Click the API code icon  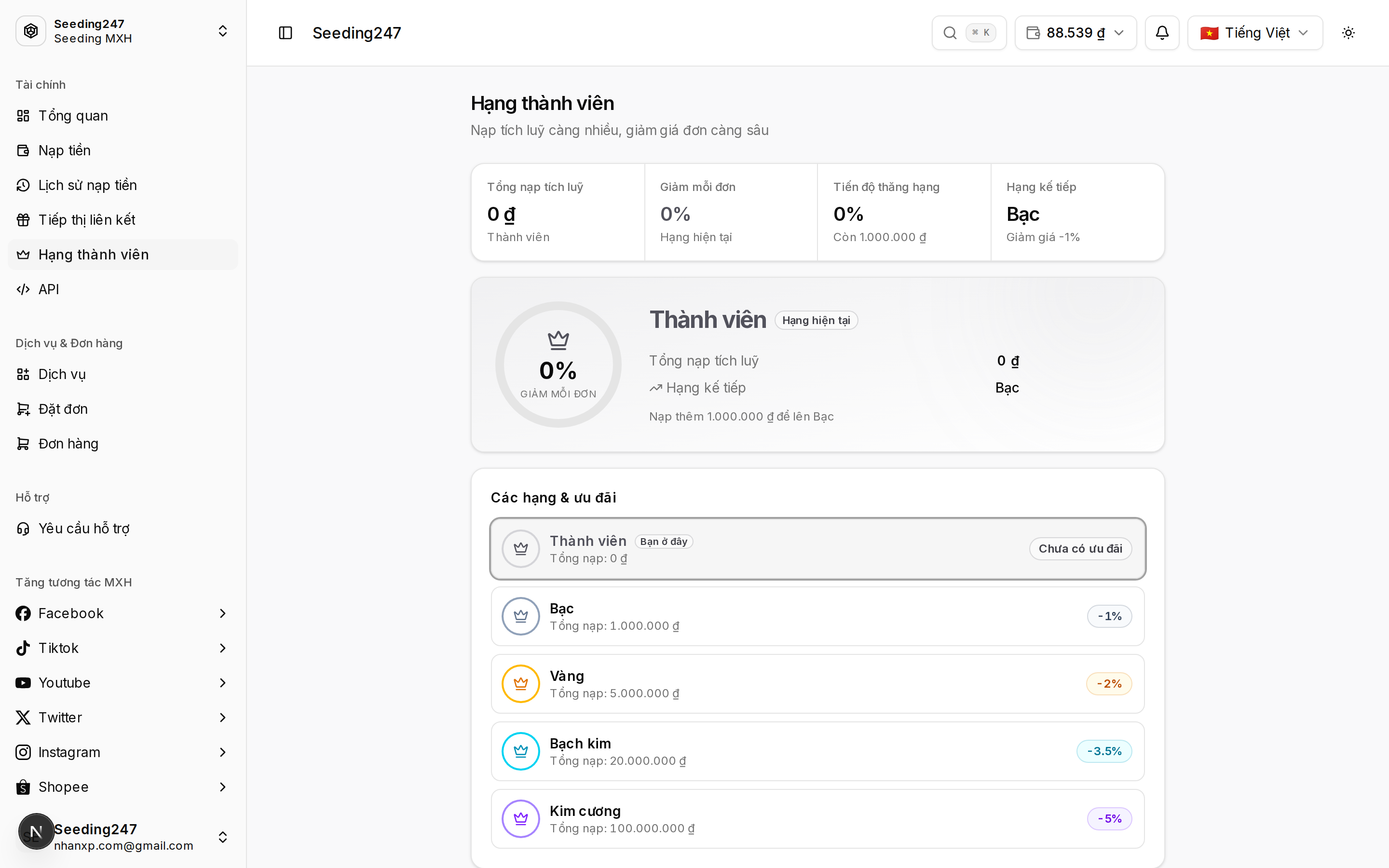pos(23,289)
